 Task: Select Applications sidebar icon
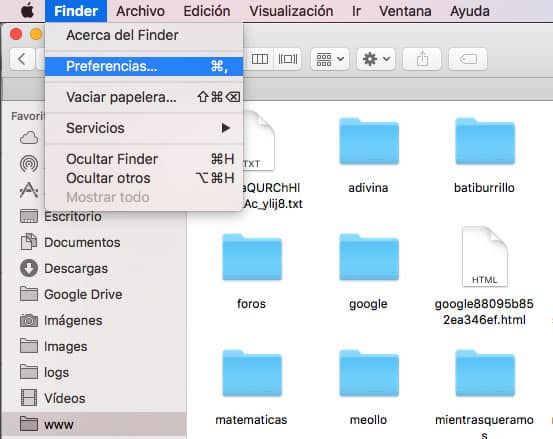point(29,190)
